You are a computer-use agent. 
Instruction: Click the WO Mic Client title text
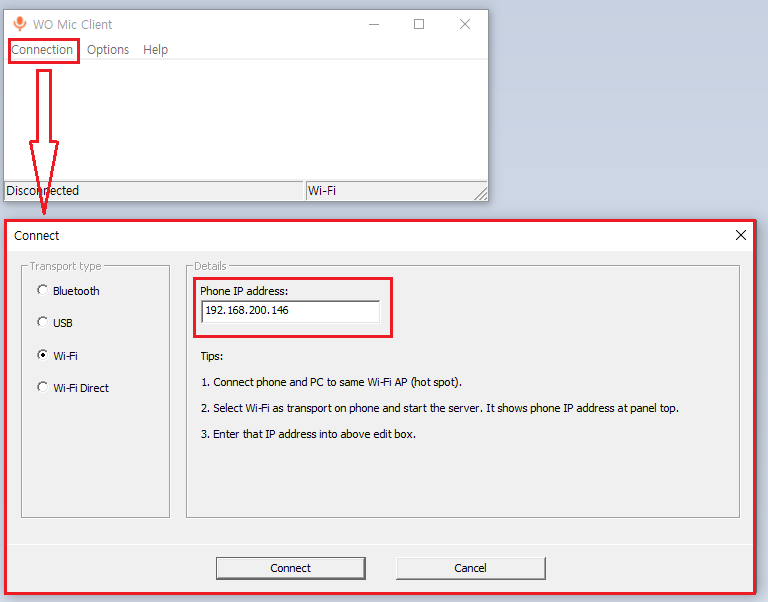pyautogui.click(x=72, y=24)
